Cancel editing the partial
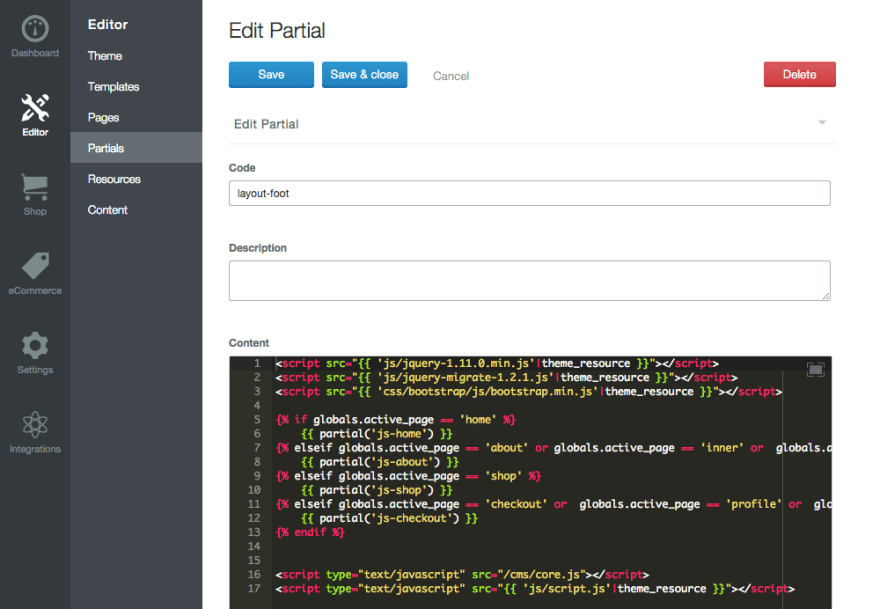This screenshot has width=880, height=609. tap(450, 75)
